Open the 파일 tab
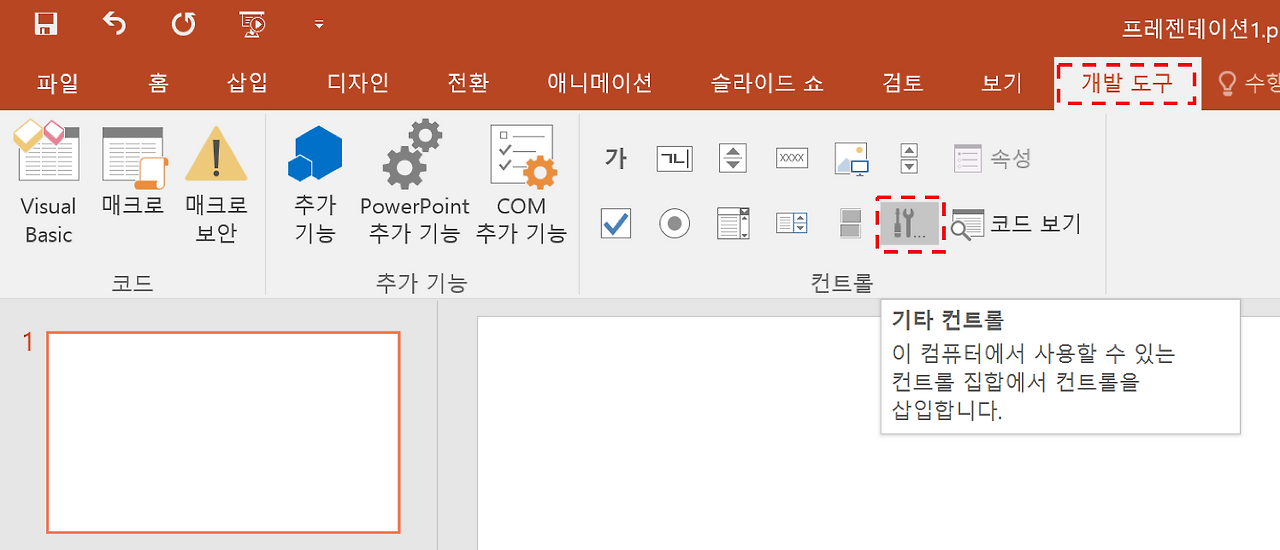The height and width of the screenshot is (550, 1280). click(x=57, y=83)
